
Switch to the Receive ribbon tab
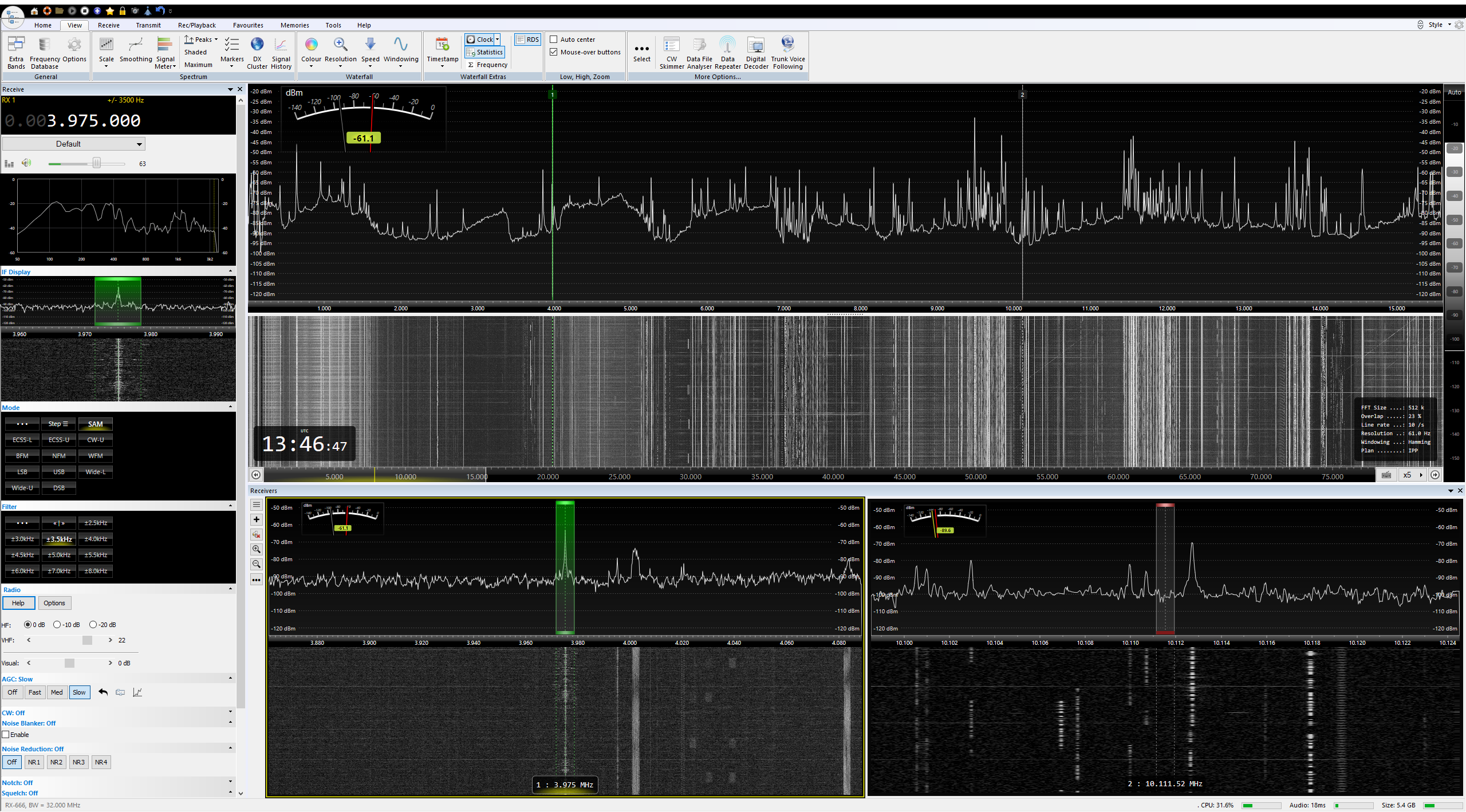(108, 25)
